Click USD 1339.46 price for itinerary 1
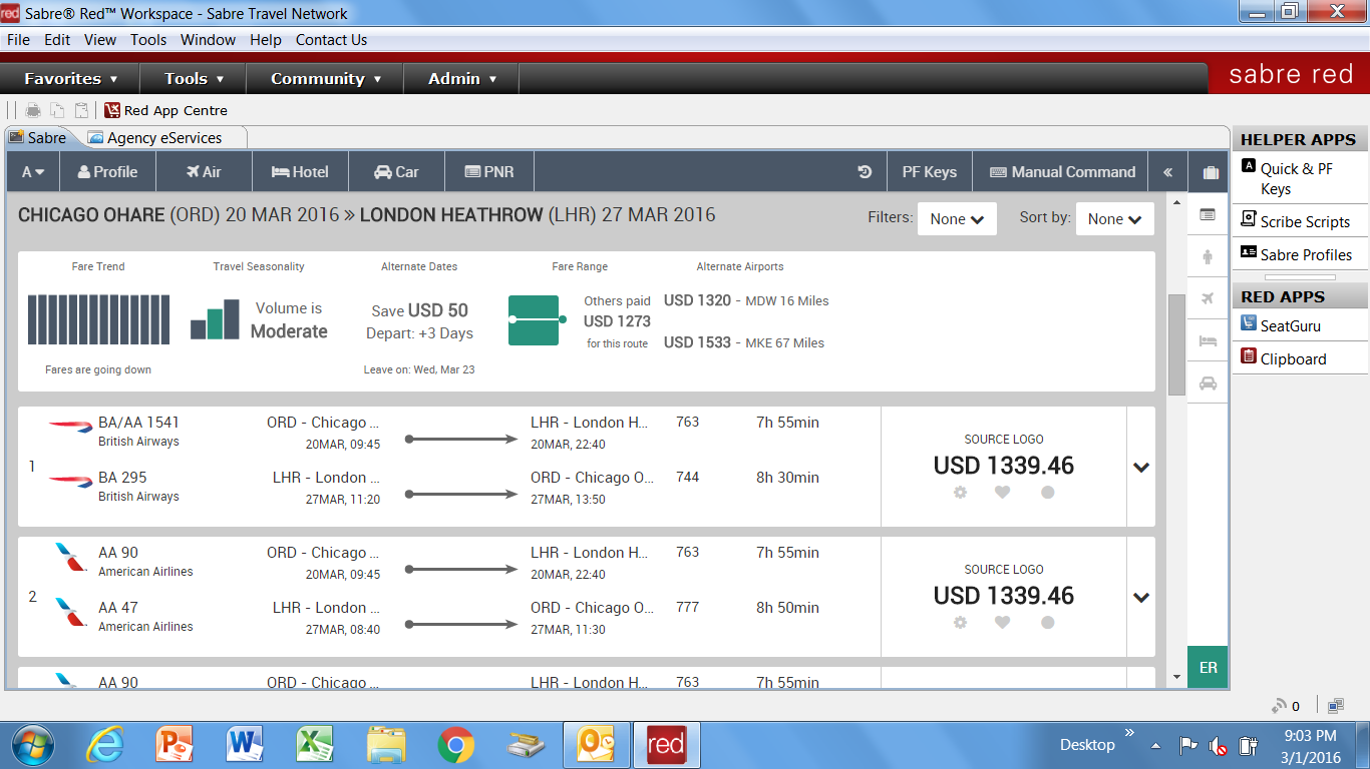This screenshot has height=769, width=1370. tap(1003, 466)
